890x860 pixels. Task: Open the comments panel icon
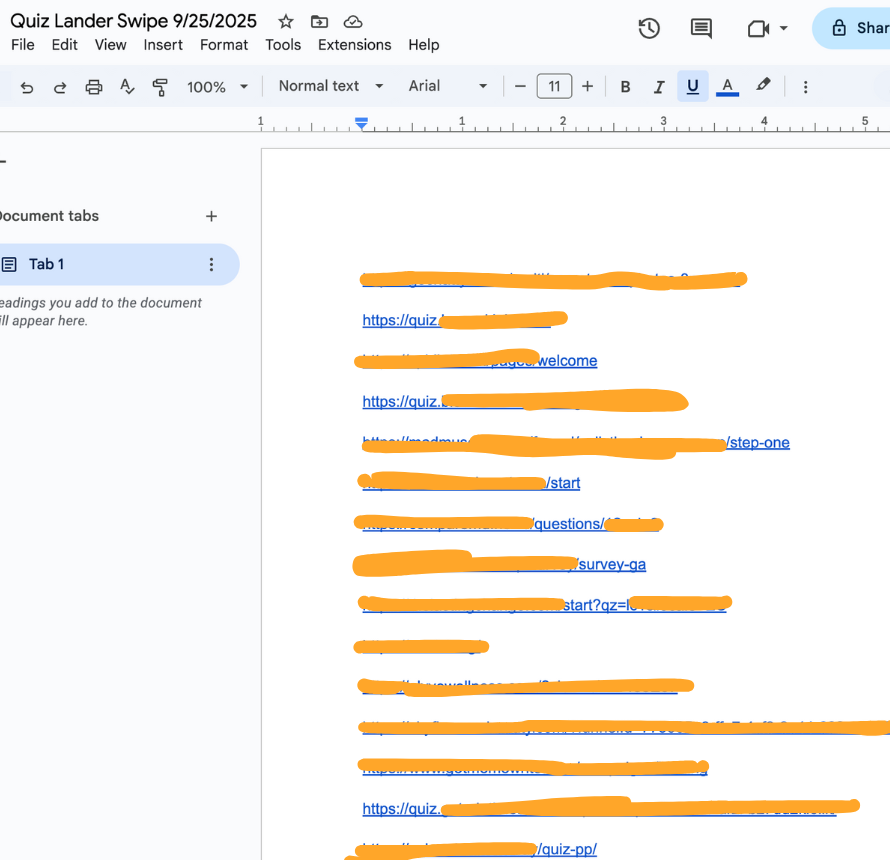[701, 28]
